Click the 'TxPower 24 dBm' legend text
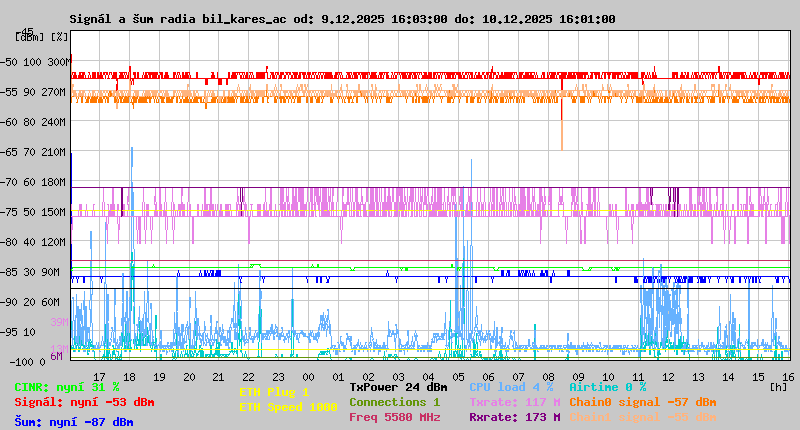Image resolution: width=800 pixels, height=430 pixels. coord(398,387)
